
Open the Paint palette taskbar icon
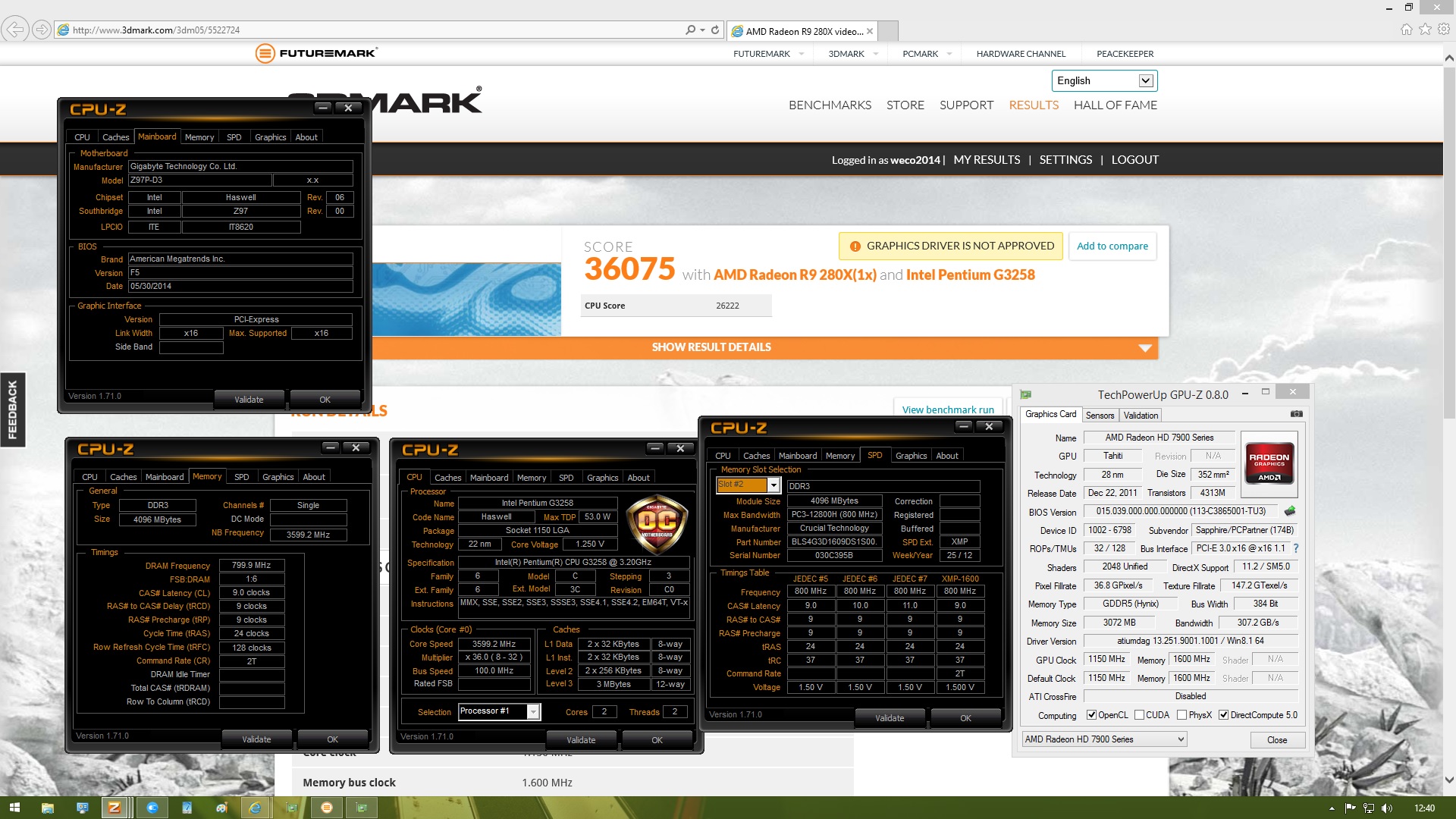221,808
